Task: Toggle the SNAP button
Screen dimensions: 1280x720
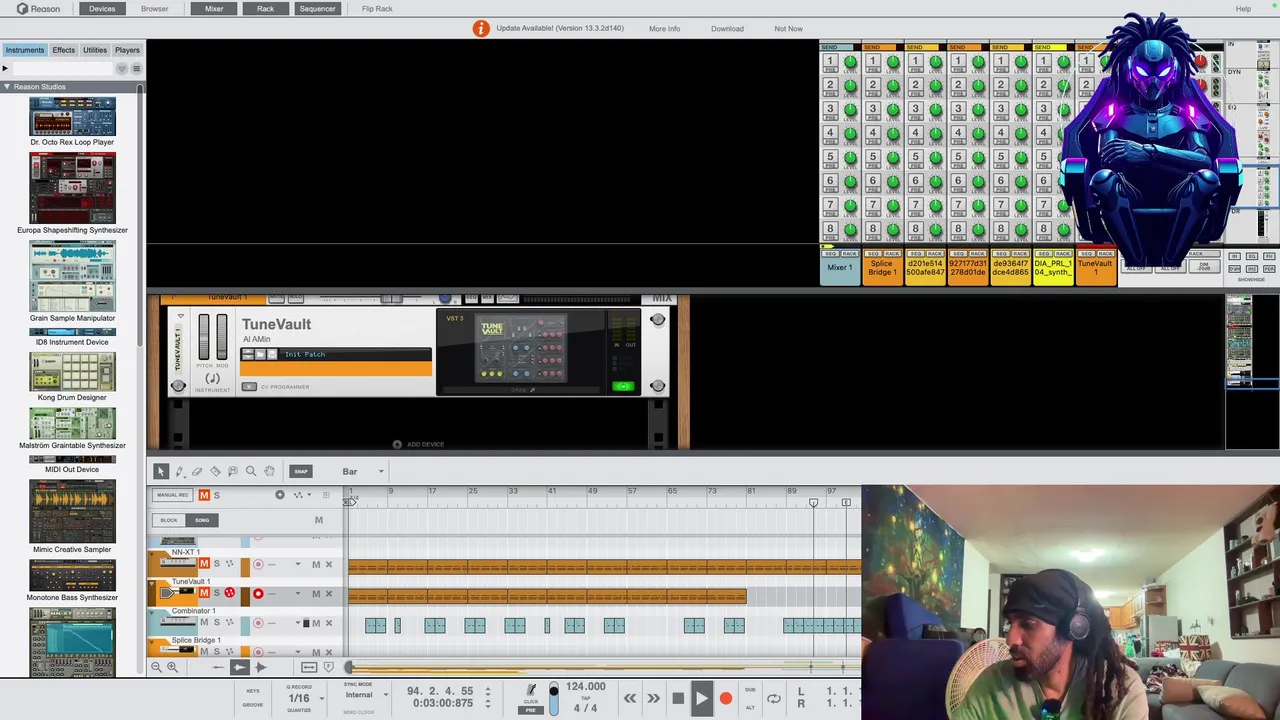Action: point(301,471)
